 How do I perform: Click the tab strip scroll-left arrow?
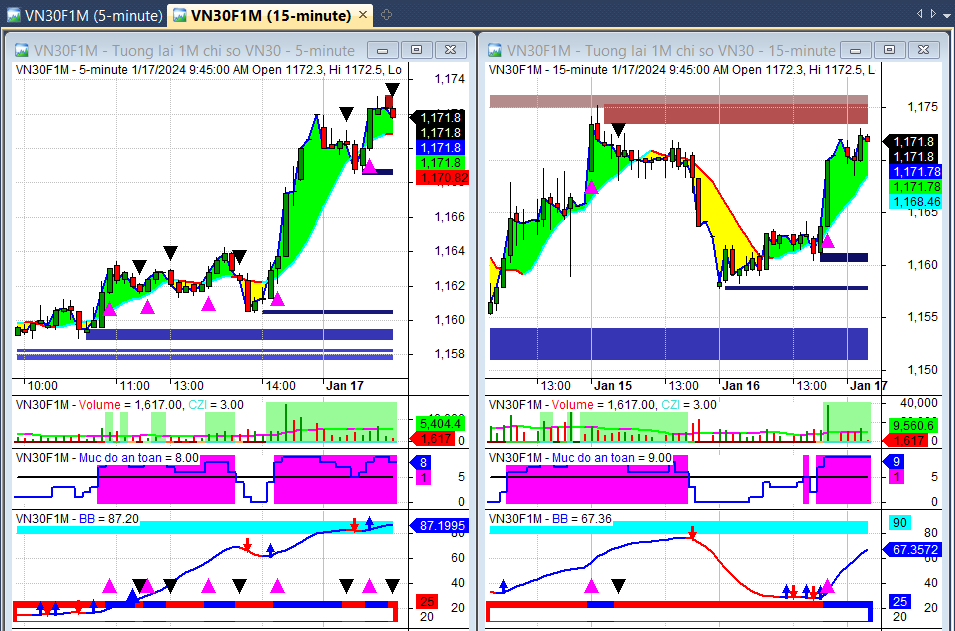(x=920, y=13)
